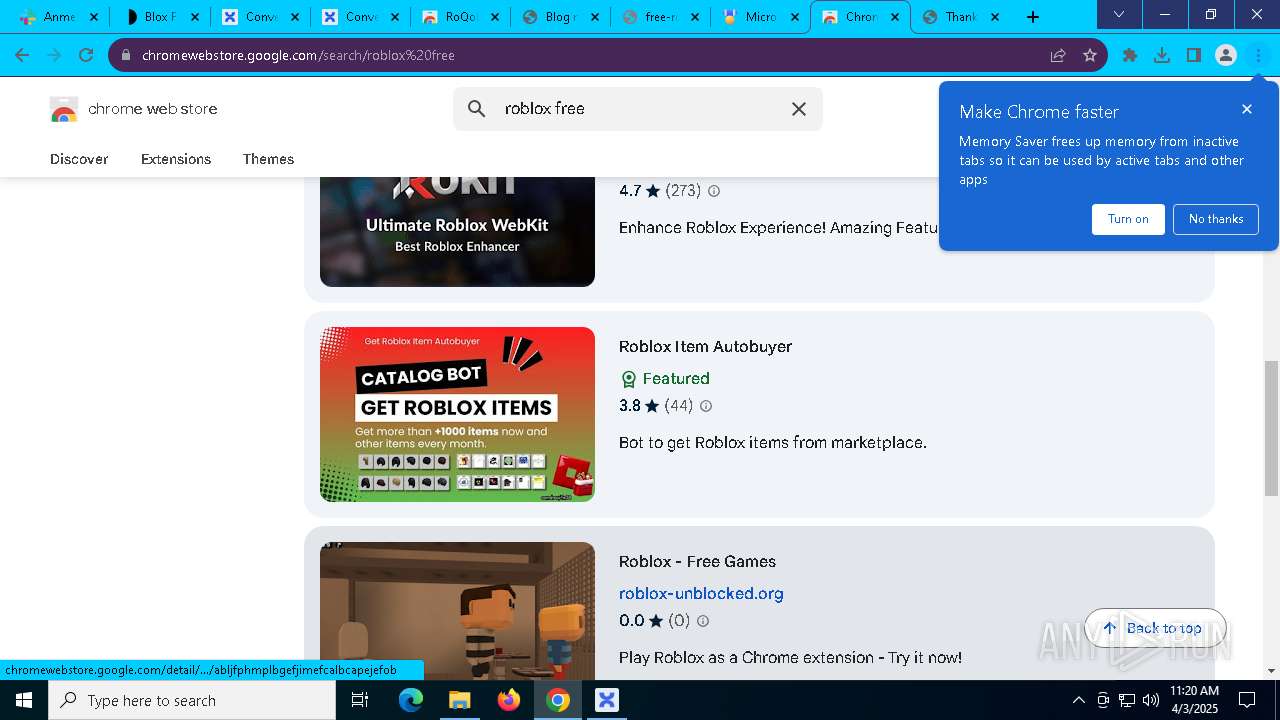This screenshot has height=720, width=1280.
Task: Open the Roblox - Free Games title
Action: point(697,561)
